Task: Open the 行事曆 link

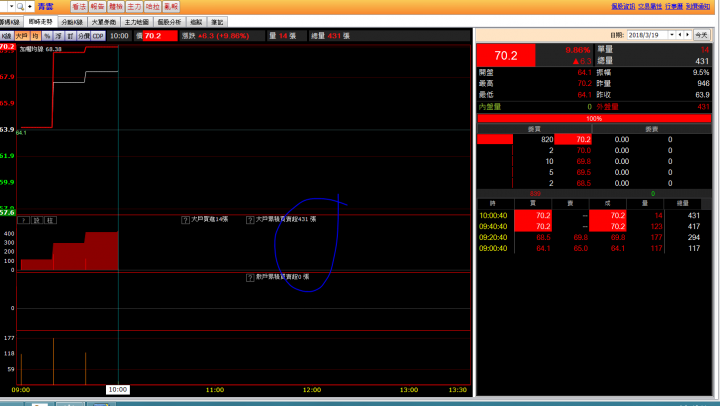Action: click(x=674, y=6)
